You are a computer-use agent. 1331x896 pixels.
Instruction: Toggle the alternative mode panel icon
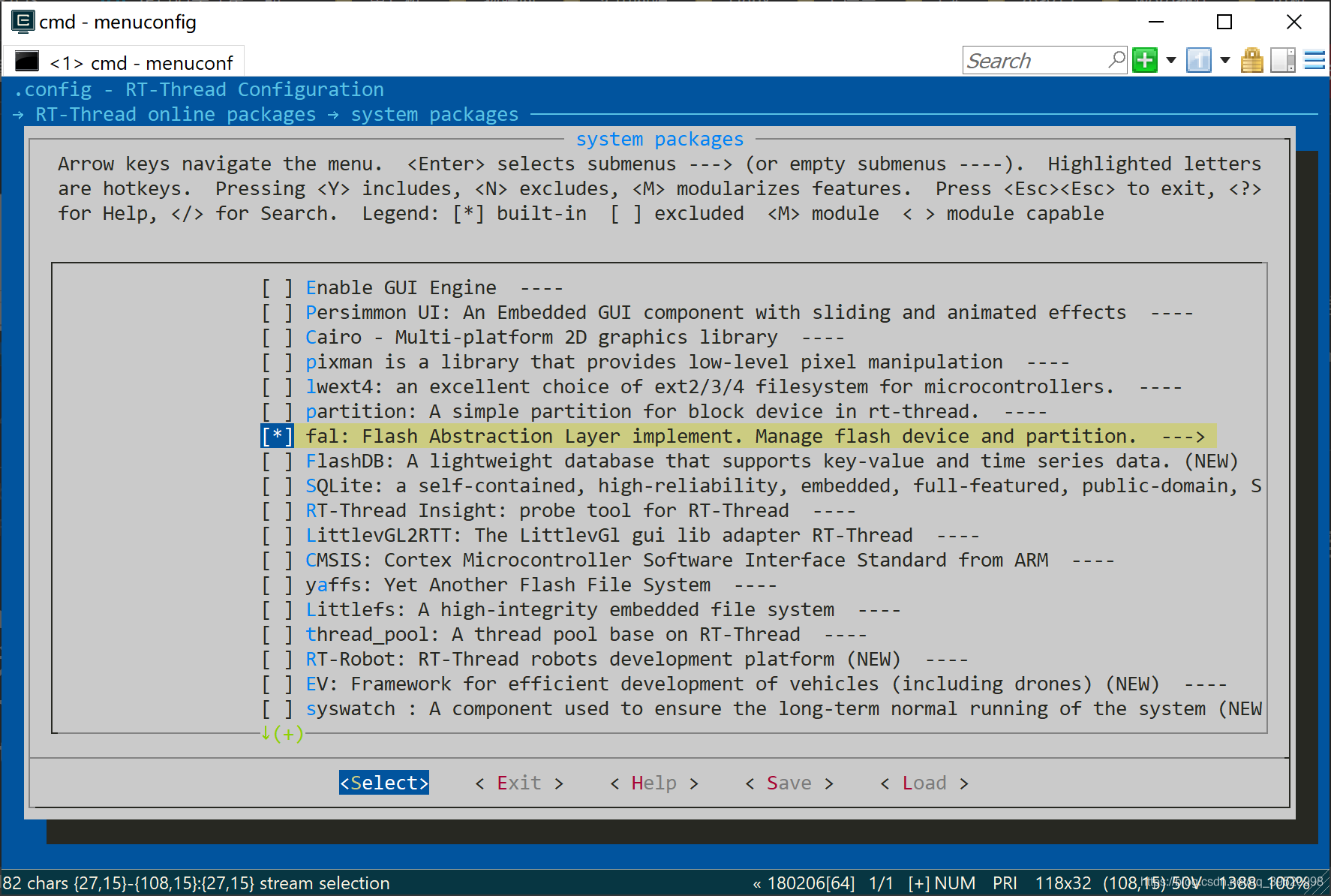coord(1283,60)
